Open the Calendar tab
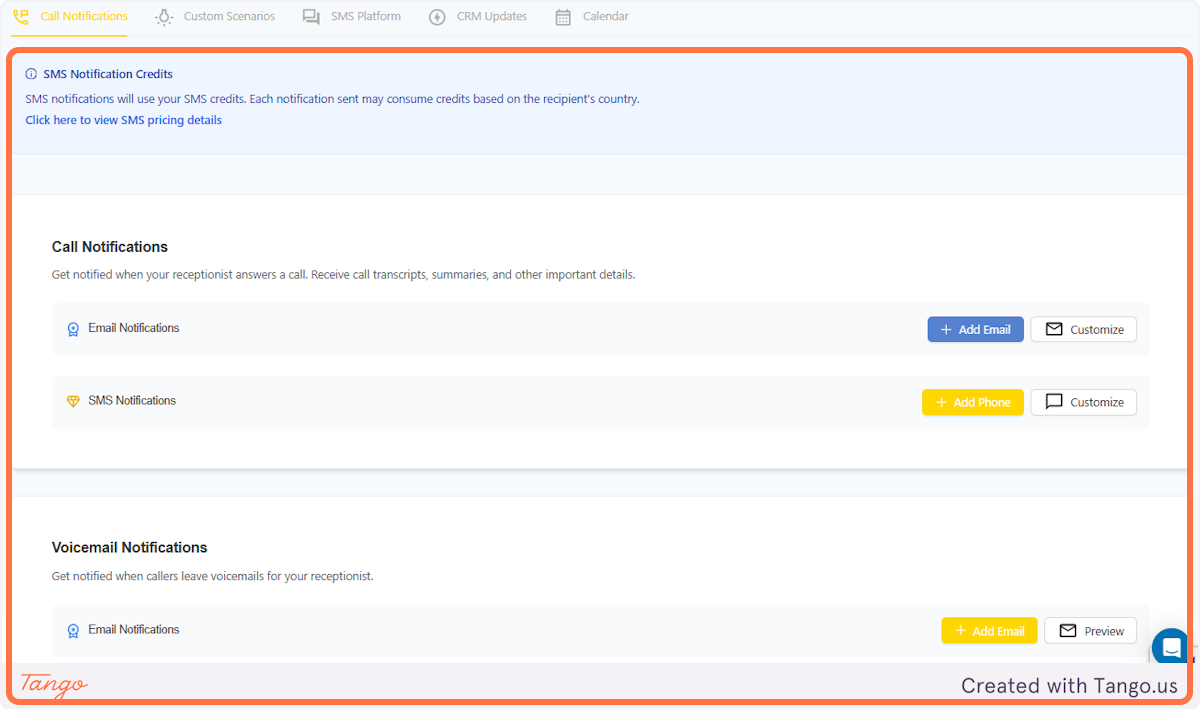This screenshot has width=1200, height=709. coord(592,17)
